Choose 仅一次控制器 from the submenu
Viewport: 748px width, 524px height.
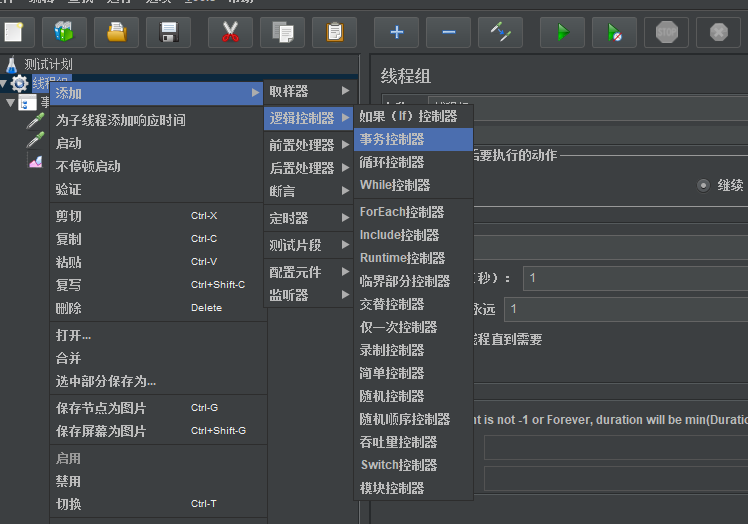click(x=414, y=327)
